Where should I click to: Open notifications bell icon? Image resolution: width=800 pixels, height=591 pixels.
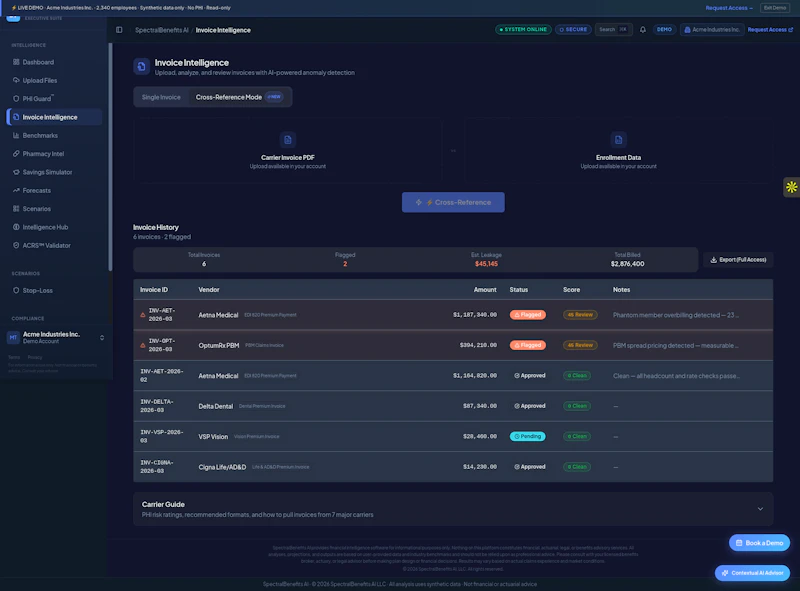click(x=643, y=30)
